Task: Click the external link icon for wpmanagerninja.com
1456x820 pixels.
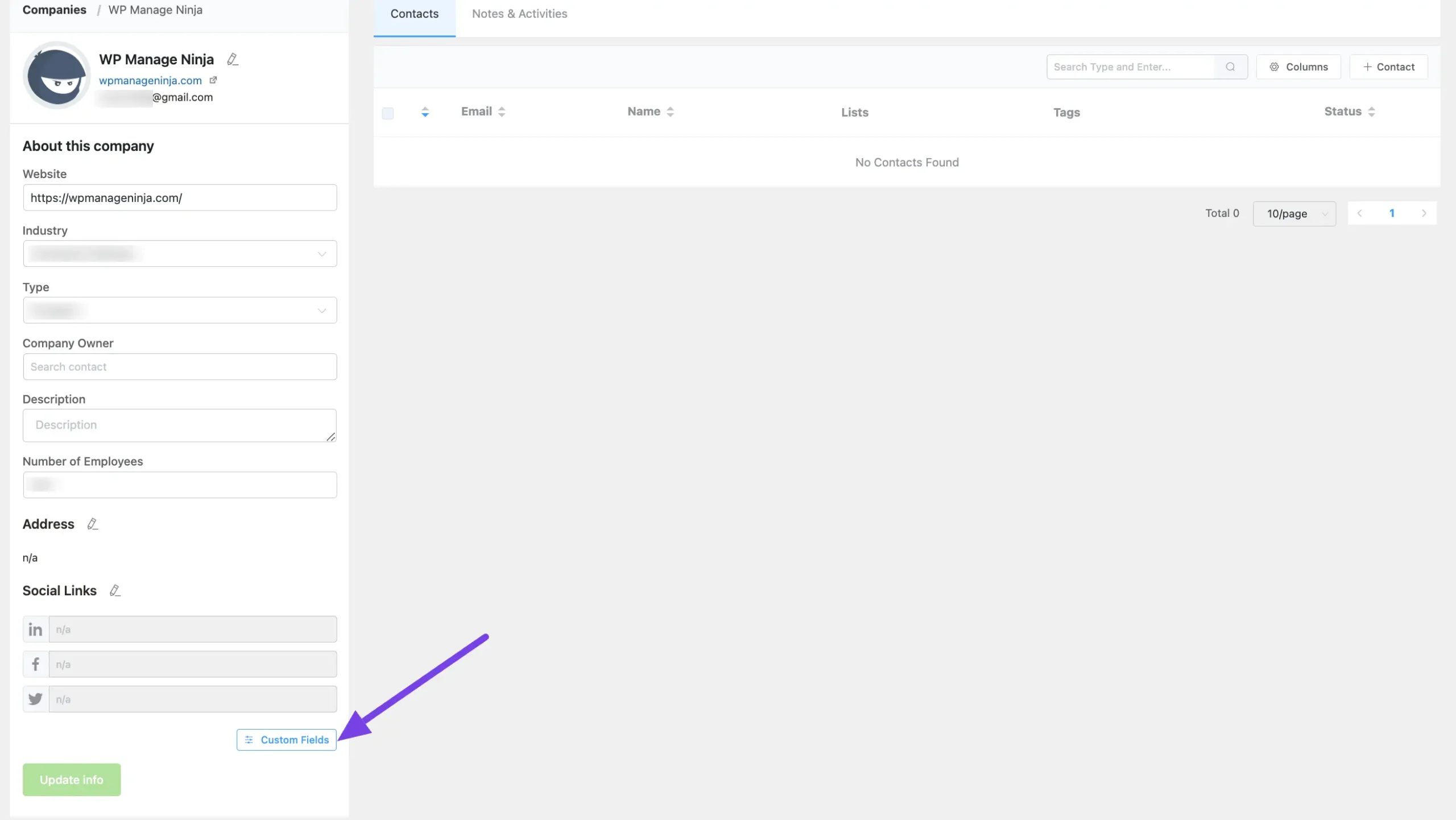Action: (213, 80)
